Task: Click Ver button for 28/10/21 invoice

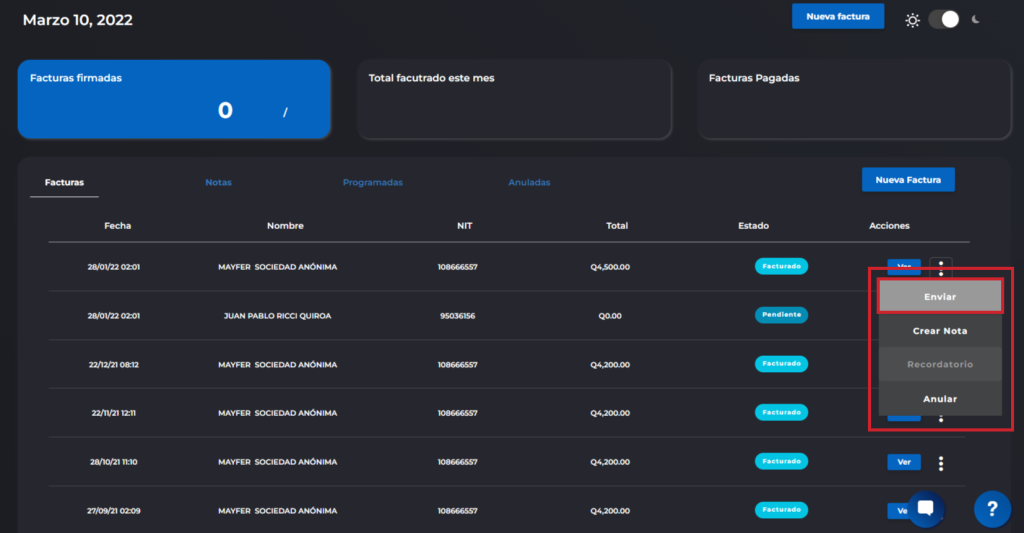Action: 903,463
